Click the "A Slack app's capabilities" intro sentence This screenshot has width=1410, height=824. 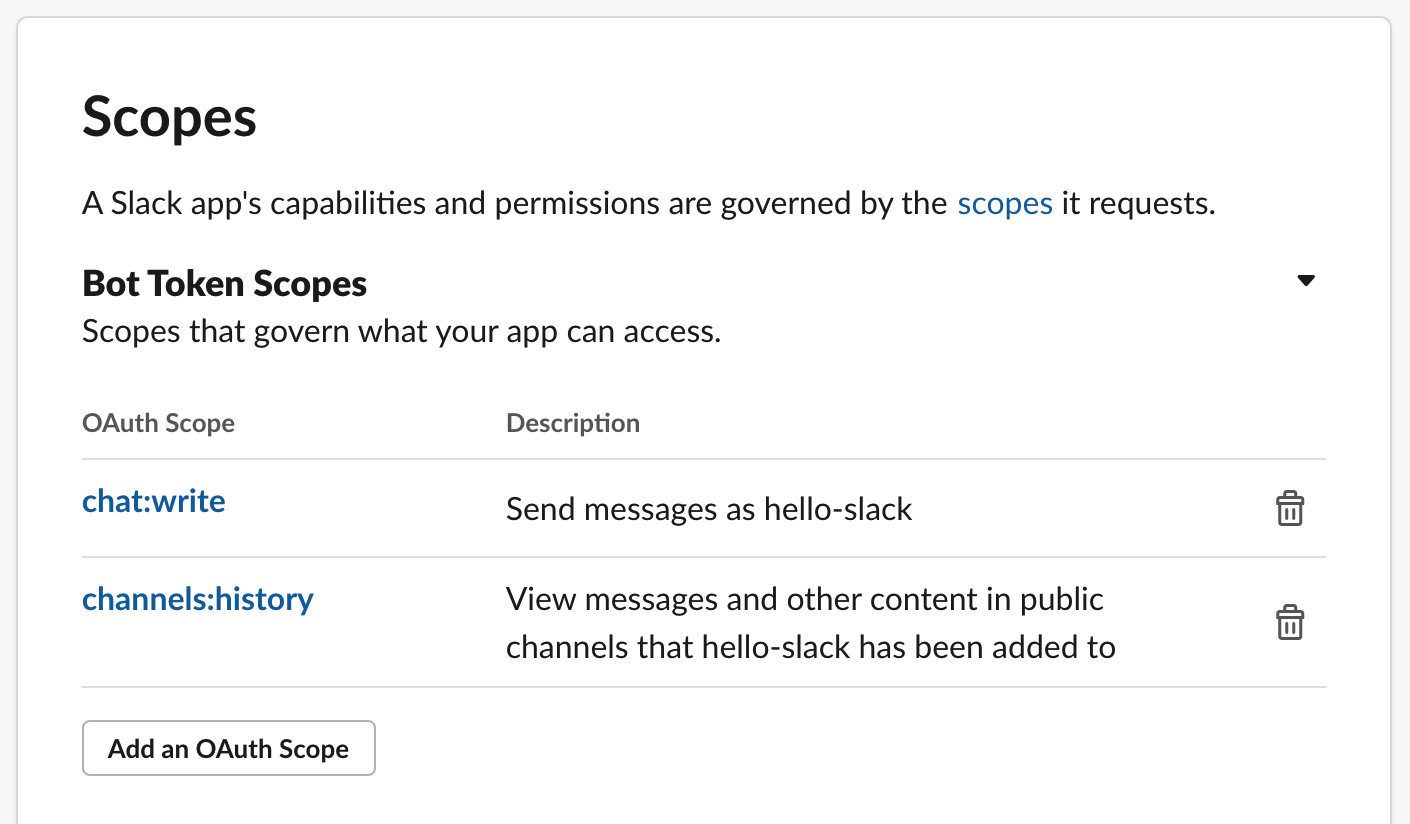coord(649,204)
